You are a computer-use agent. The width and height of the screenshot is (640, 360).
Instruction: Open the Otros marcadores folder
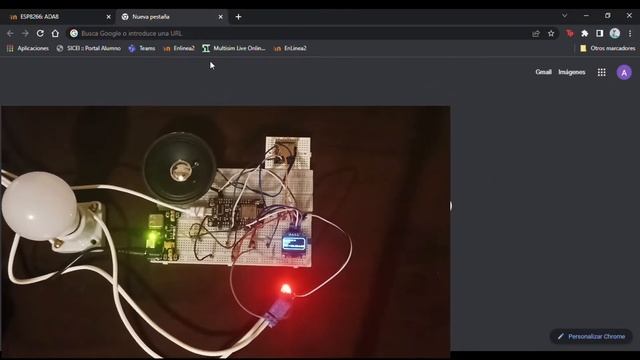click(x=607, y=48)
